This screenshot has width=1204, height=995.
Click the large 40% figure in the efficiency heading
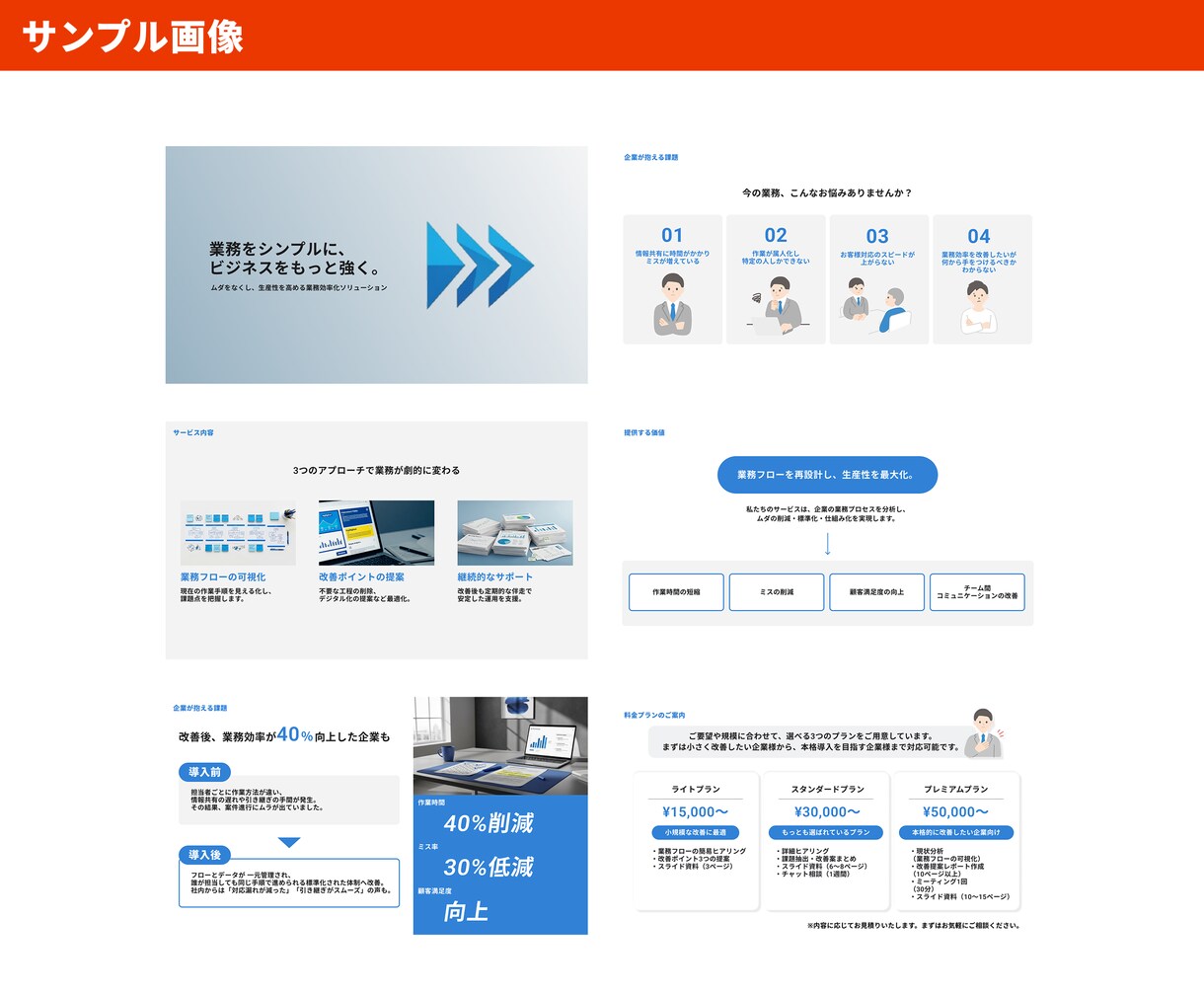coord(295,734)
